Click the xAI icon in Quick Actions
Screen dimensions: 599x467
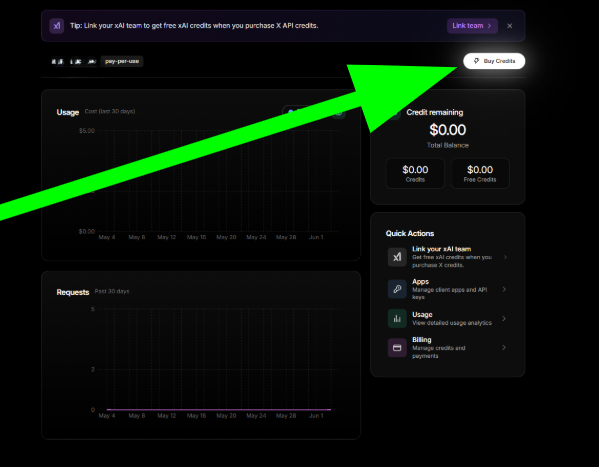pyautogui.click(x=397, y=257)
